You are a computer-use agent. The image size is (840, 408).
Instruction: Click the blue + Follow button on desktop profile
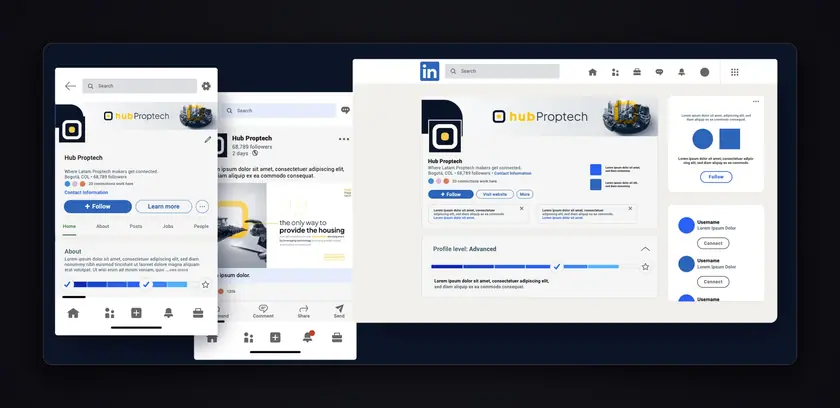(451, 194)
